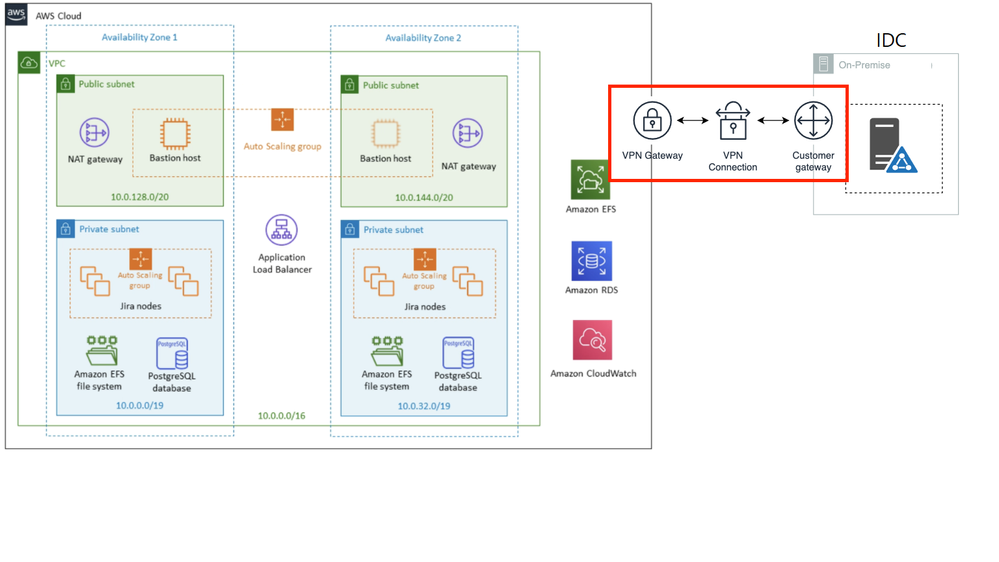Click the On-Premise building icon
This screenshot has height=562, width=999.
point(823,64)
